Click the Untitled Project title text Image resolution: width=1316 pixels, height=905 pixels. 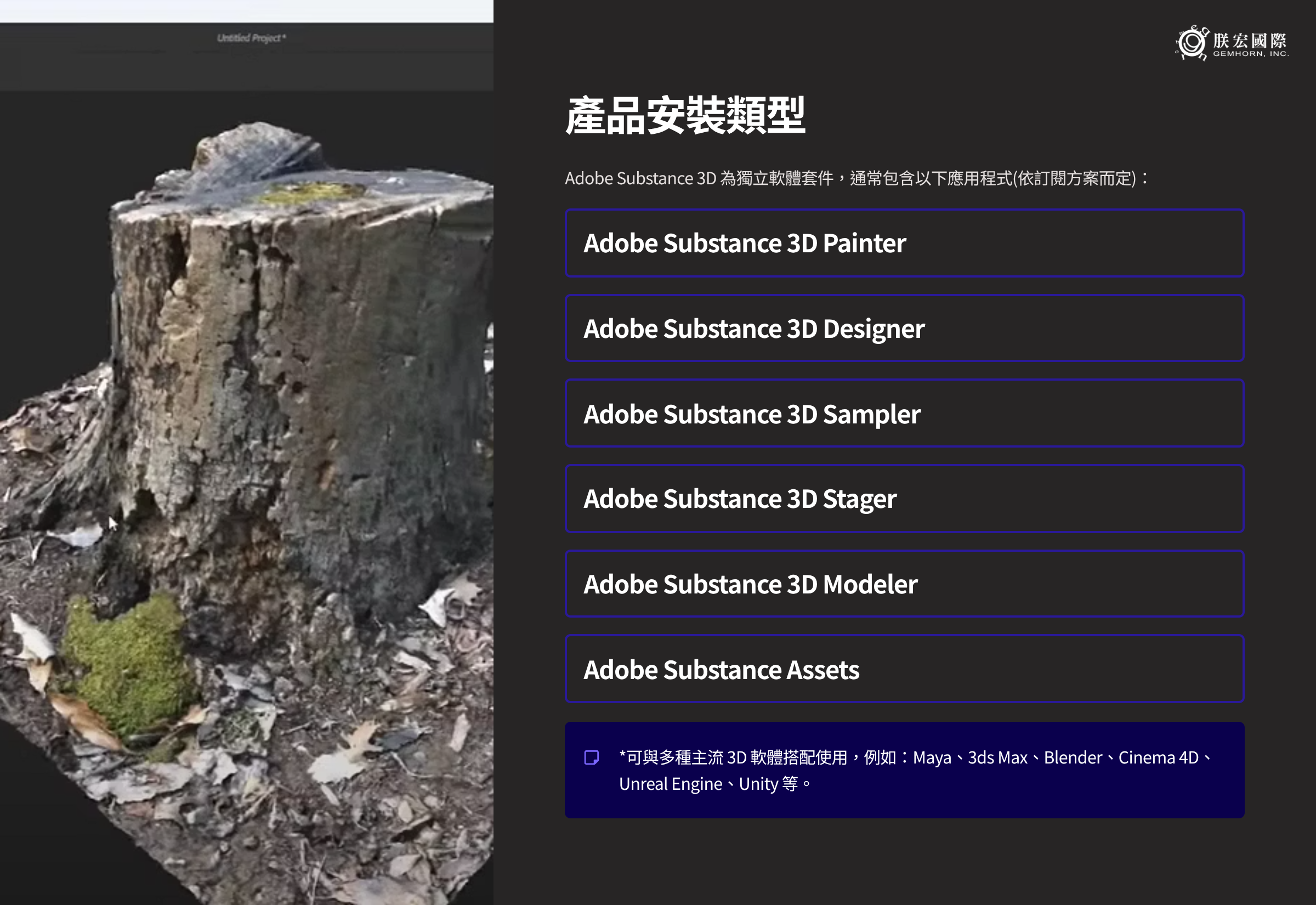tap(251, 38)
